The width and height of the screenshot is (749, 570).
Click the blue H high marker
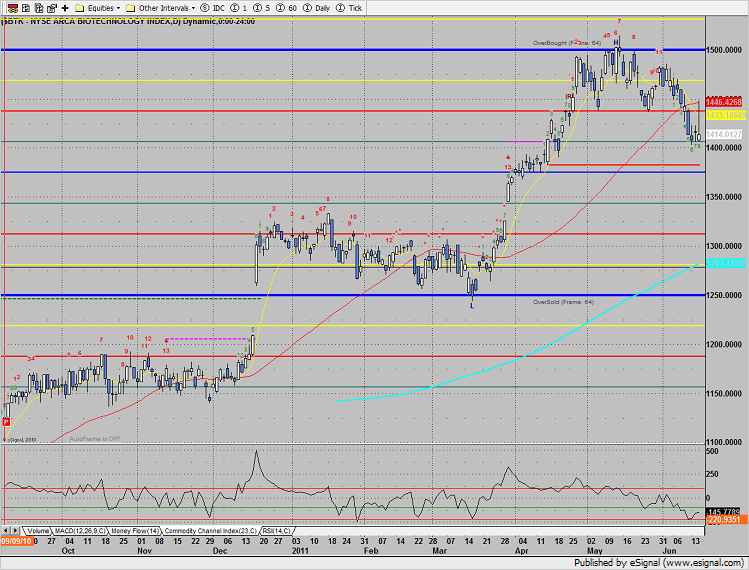(616, 43)
